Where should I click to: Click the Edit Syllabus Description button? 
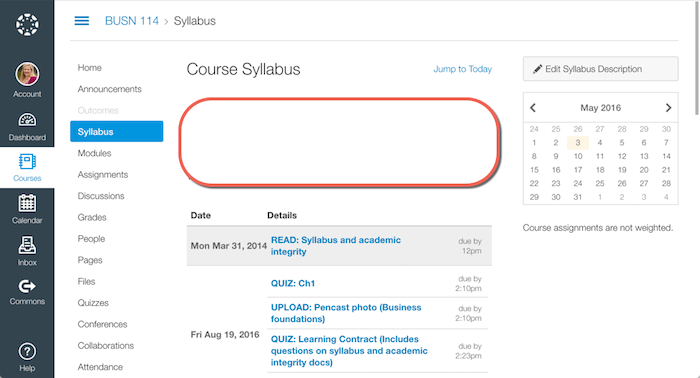pos(600,69)
